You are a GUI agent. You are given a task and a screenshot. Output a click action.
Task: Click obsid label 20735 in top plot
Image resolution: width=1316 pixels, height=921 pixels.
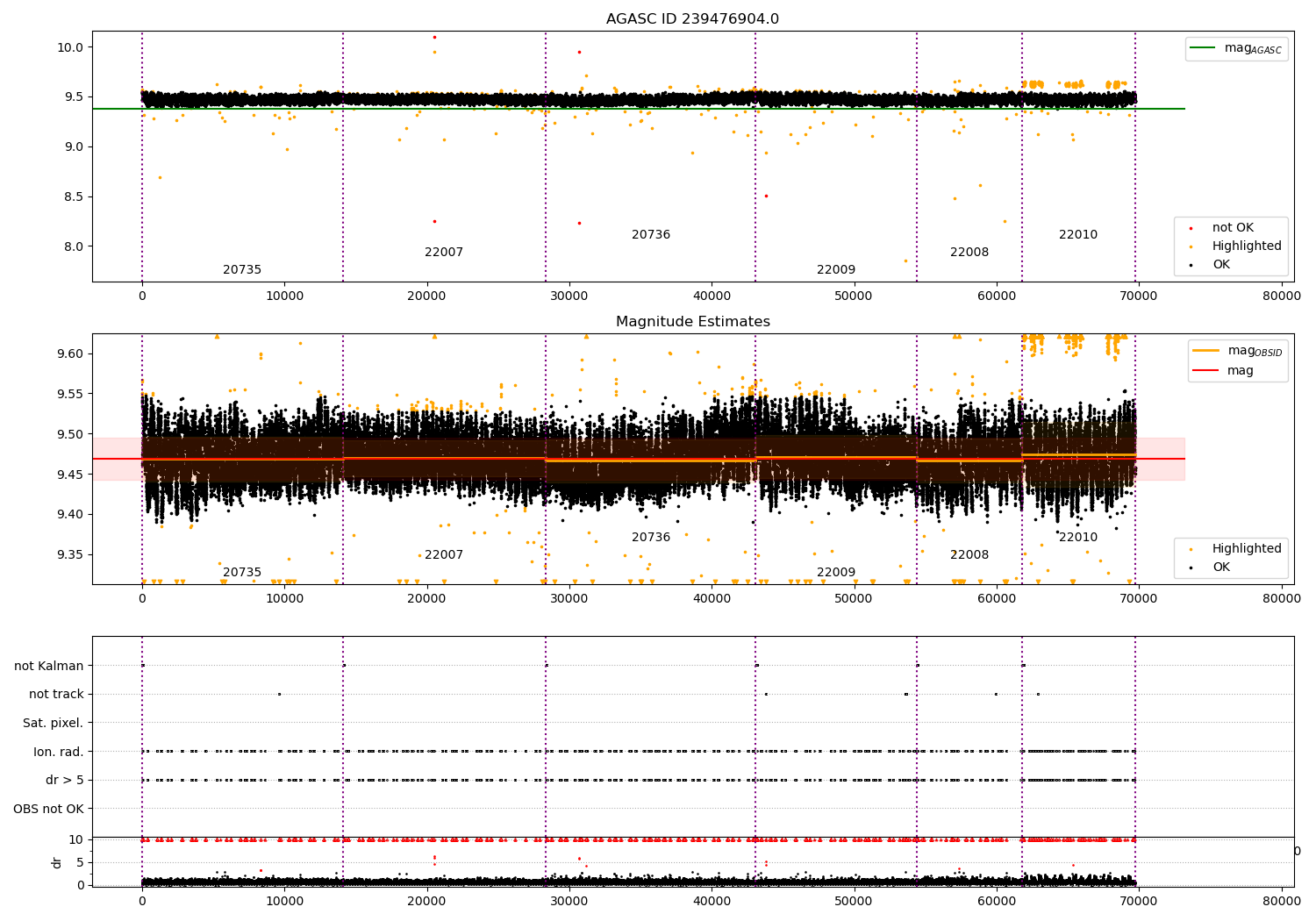tap(242, 270)
